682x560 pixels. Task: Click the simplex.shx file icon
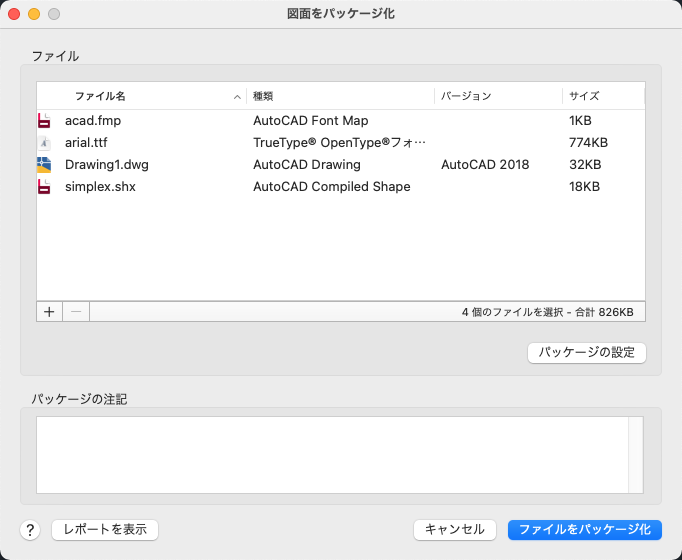click(44, 187)
